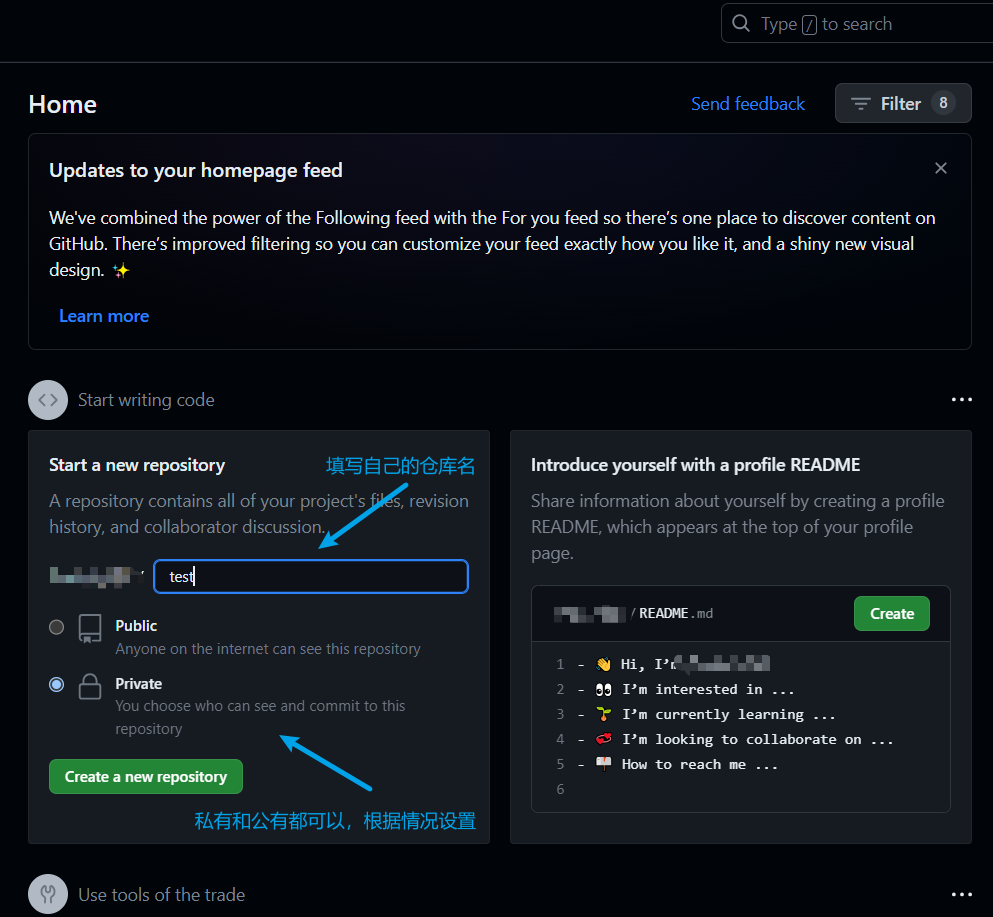The height and width of the screenshot is (917, 993).
Task: Open the Start writing code options menu
Action: pyautogui.click(x=961, y=399)
